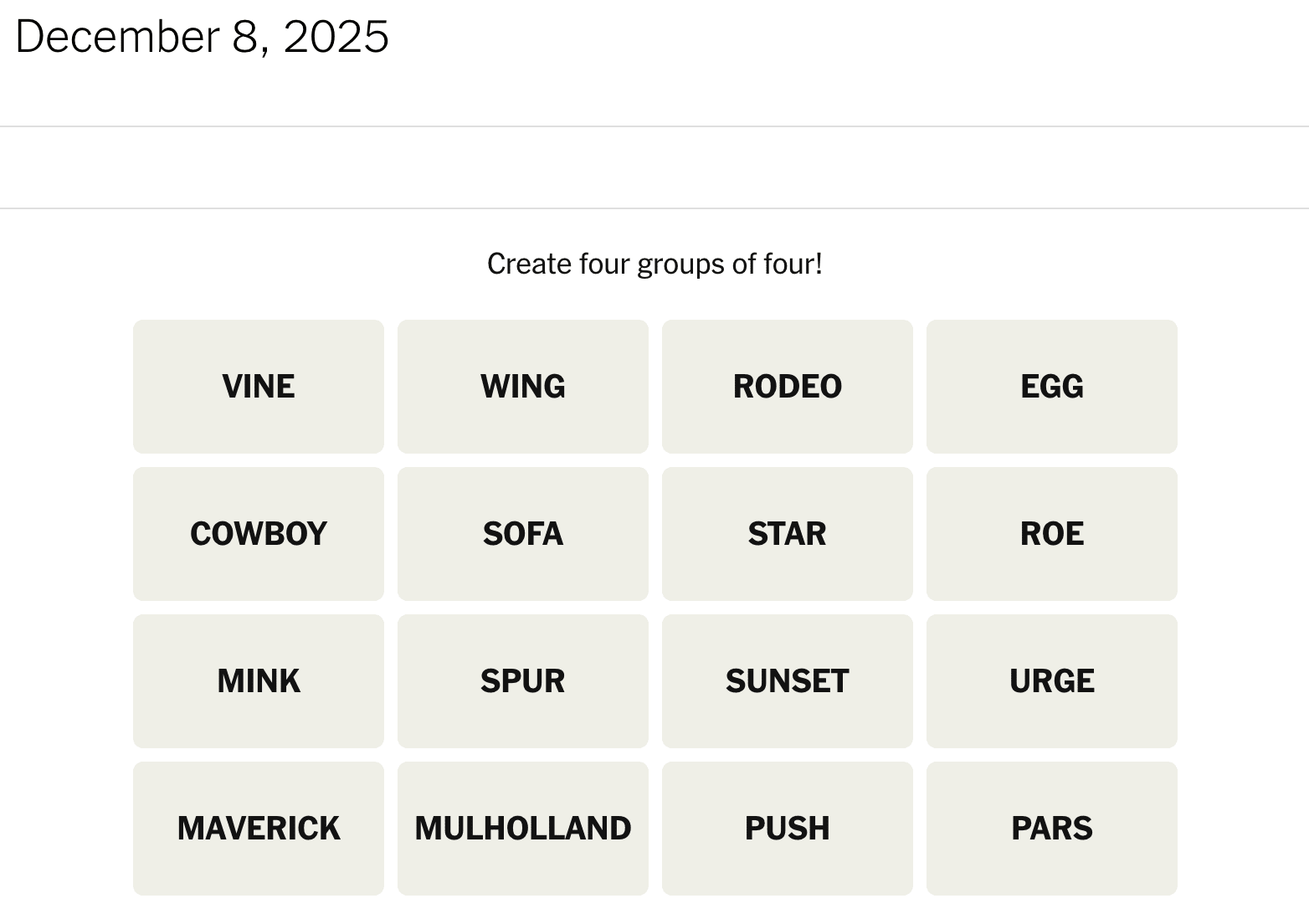Viewport: 1309px width, 924px height.
Task: Select the COWBOY tile
Action: pos(258,534)
